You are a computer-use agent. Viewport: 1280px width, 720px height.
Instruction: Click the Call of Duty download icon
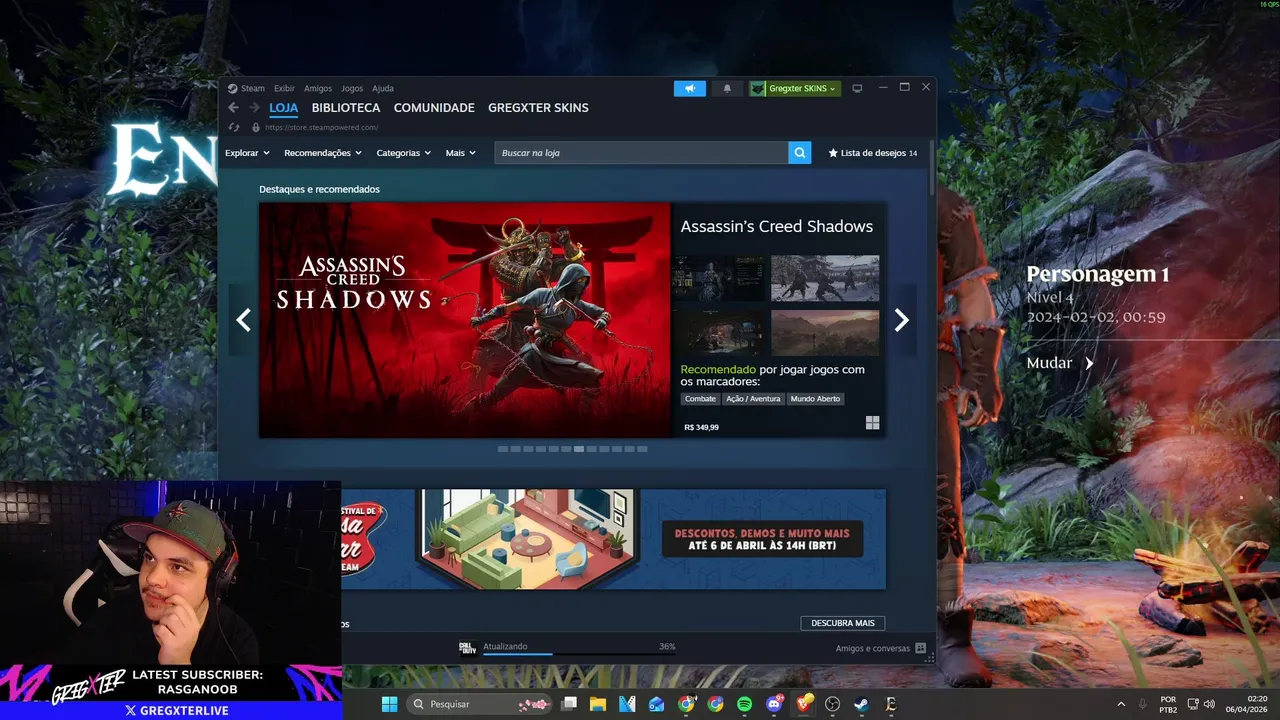point(466,648)
